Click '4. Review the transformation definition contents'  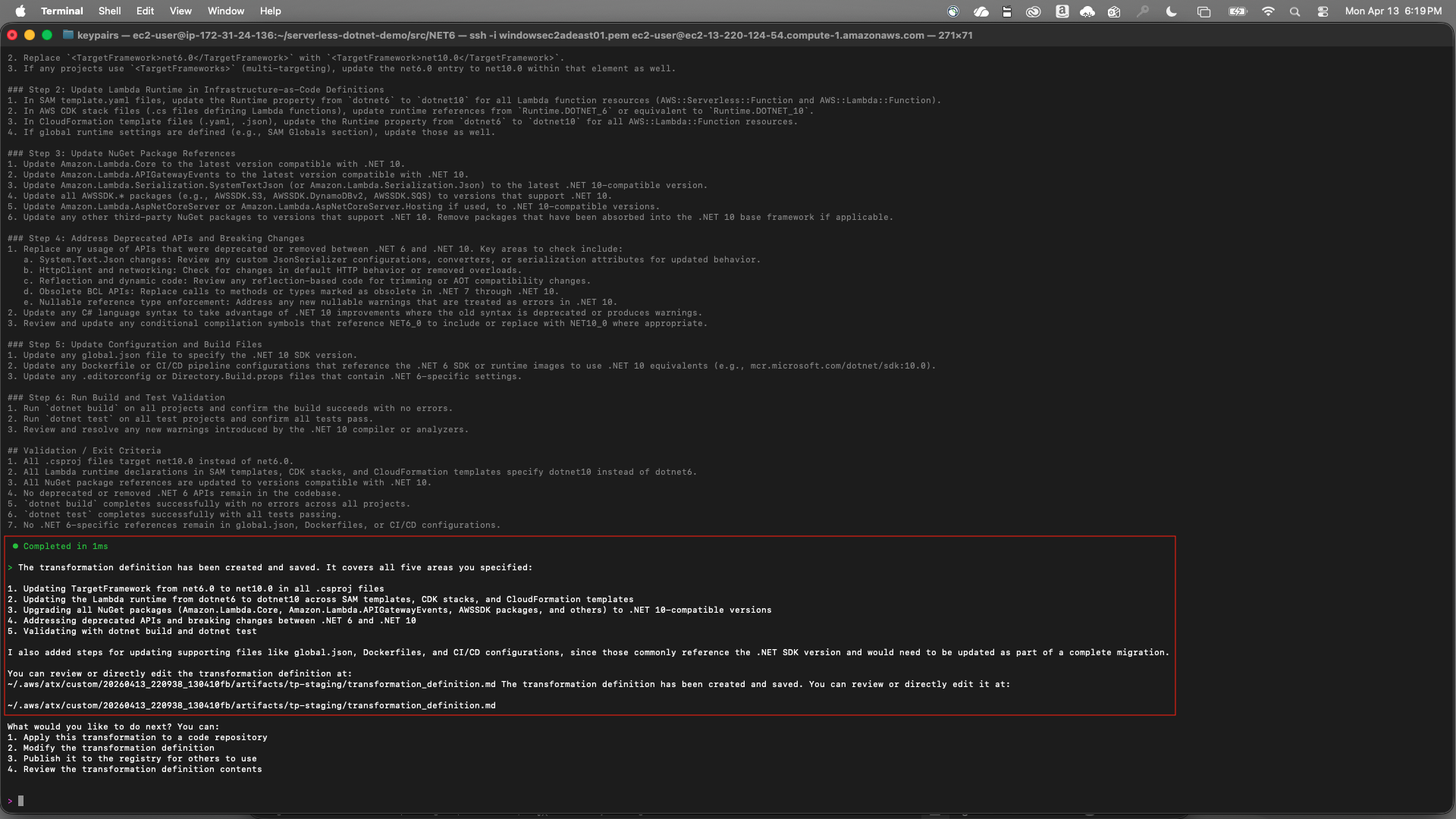click(x=135, y=769)
